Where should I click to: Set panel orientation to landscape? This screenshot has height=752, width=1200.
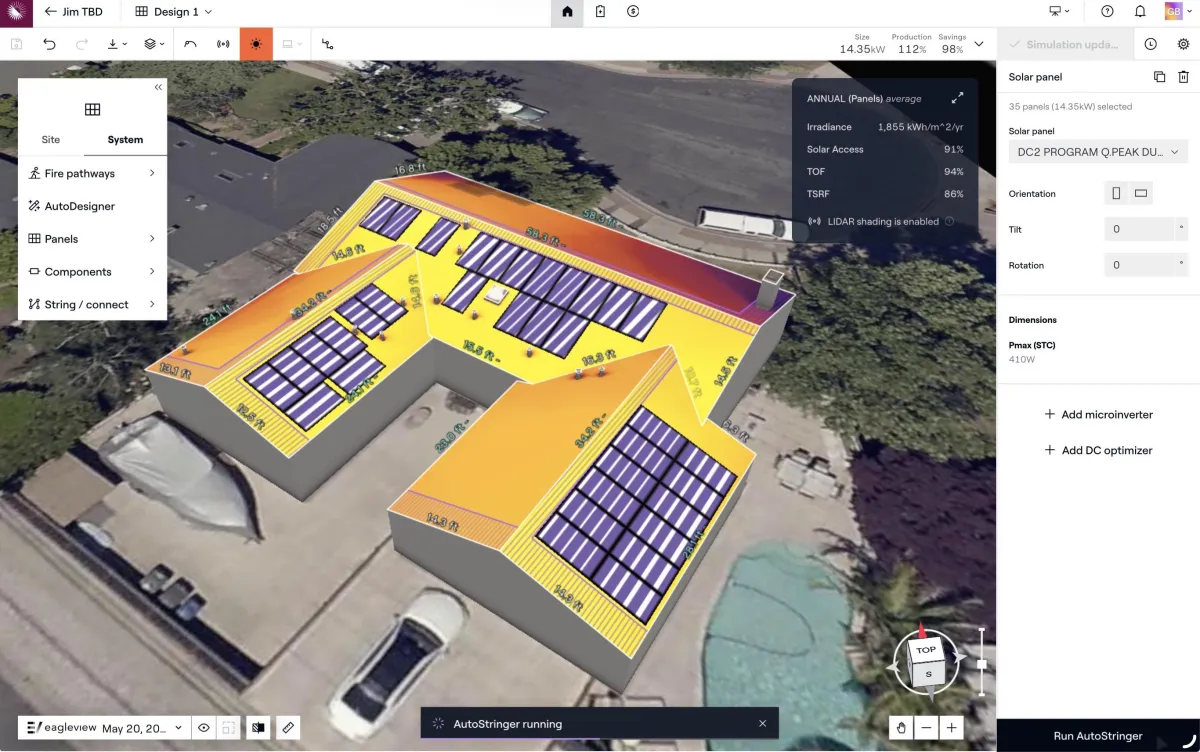(x=1141, y=193)
